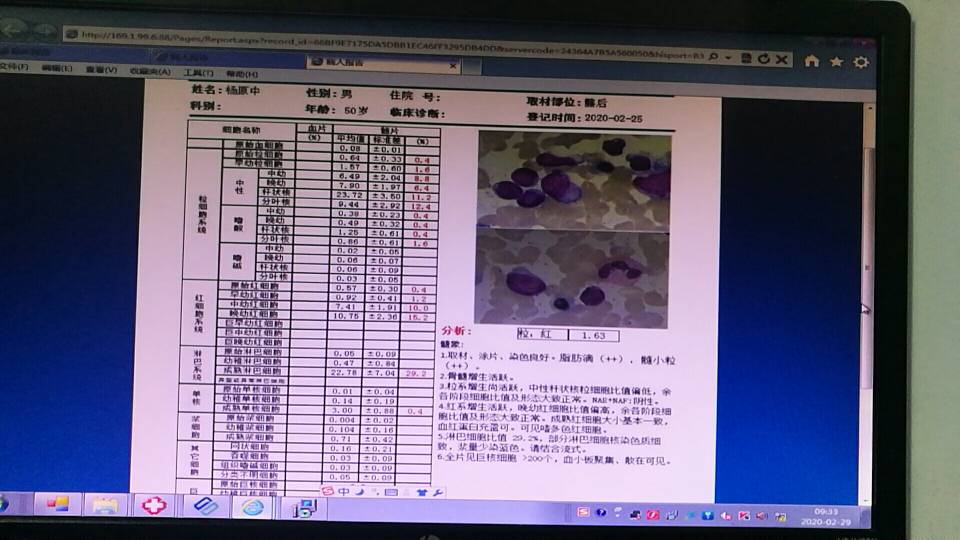The width and height of the screenshot is (960, 540).
Task: Click the 2.骨髓增生活跃 analysis line
Action: tap(478, 377)
